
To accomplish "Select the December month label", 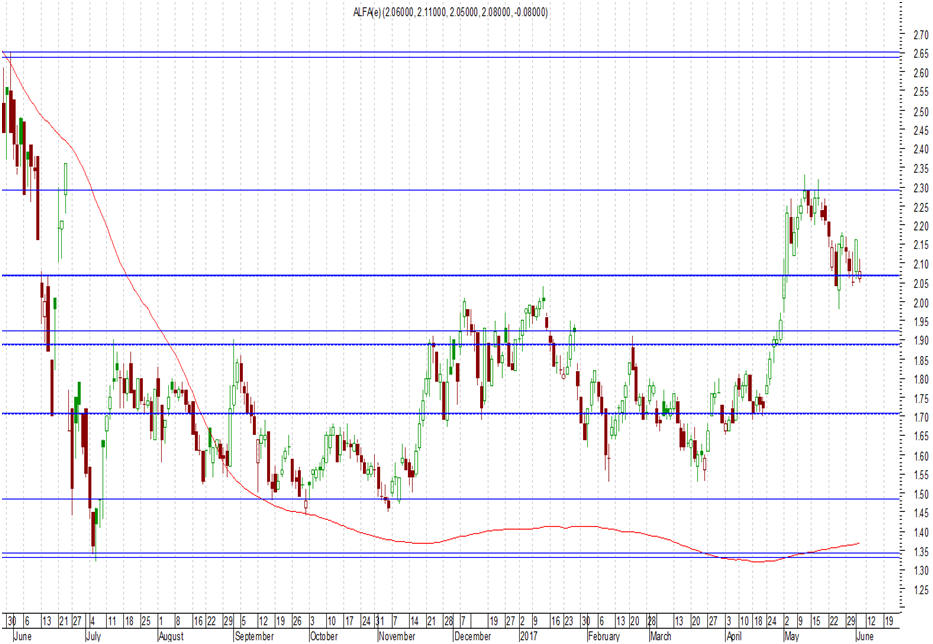I will coord(472,636).
